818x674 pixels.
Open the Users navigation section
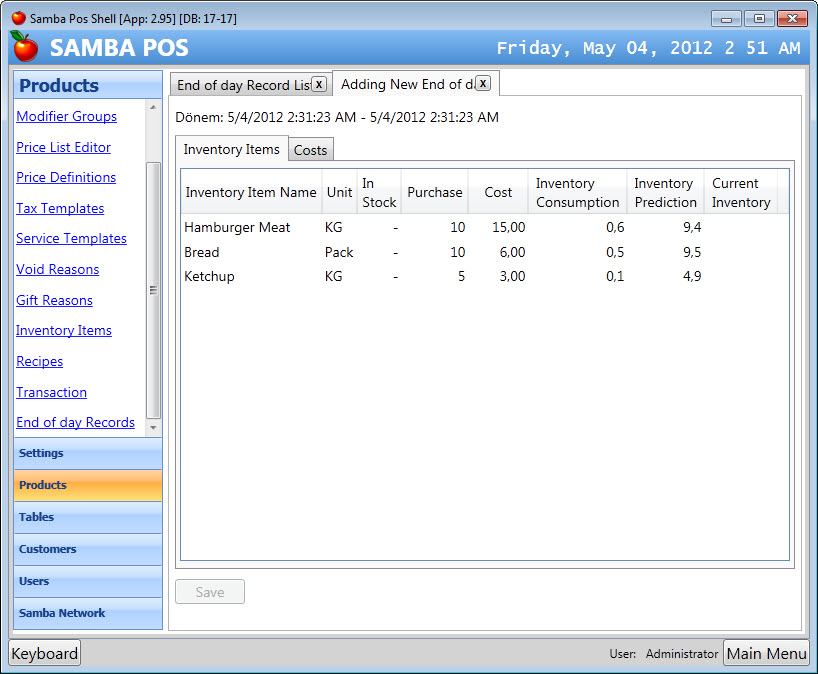88,581
